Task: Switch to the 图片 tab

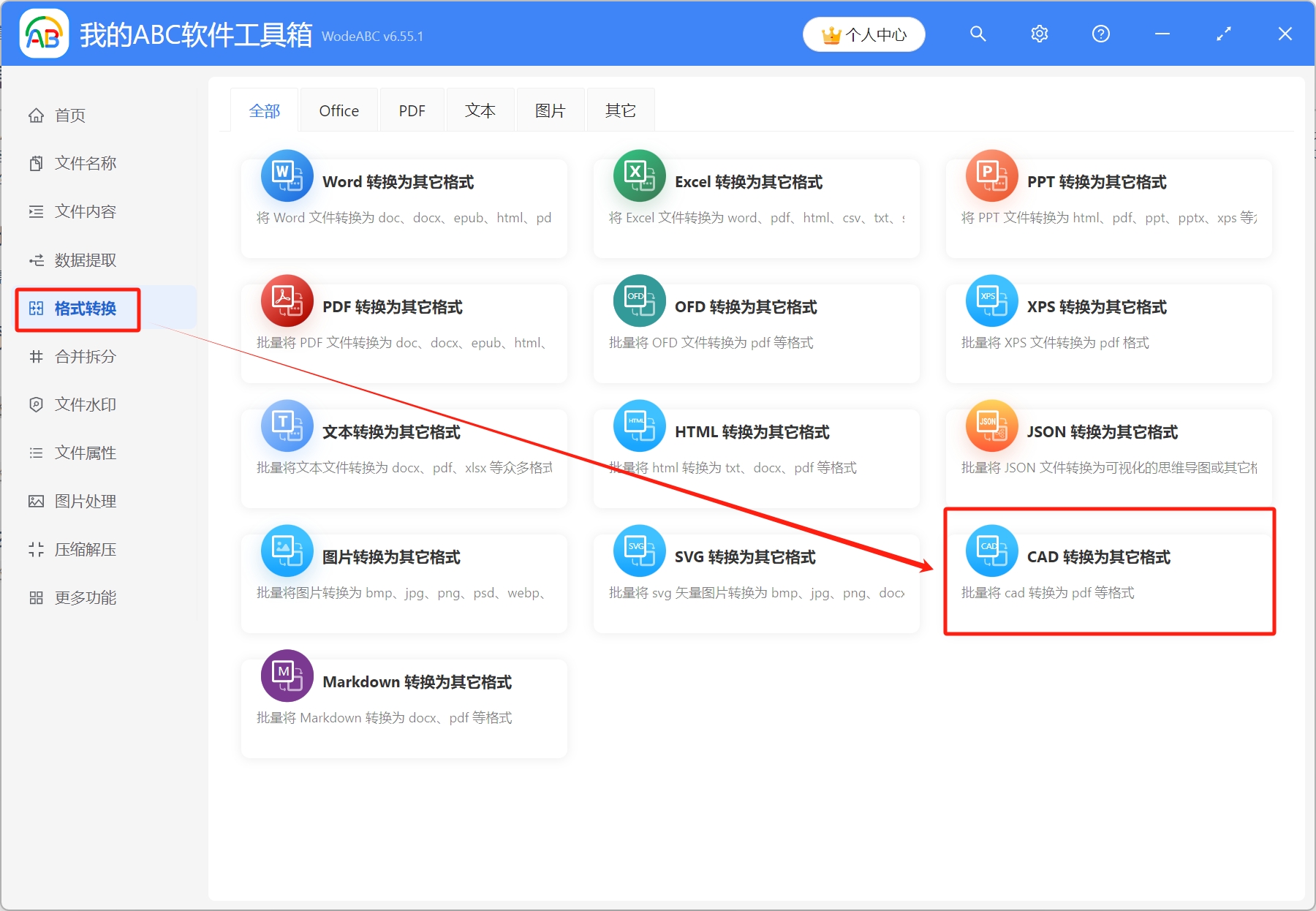Action: pyautogui.click(x=550, y=110)
